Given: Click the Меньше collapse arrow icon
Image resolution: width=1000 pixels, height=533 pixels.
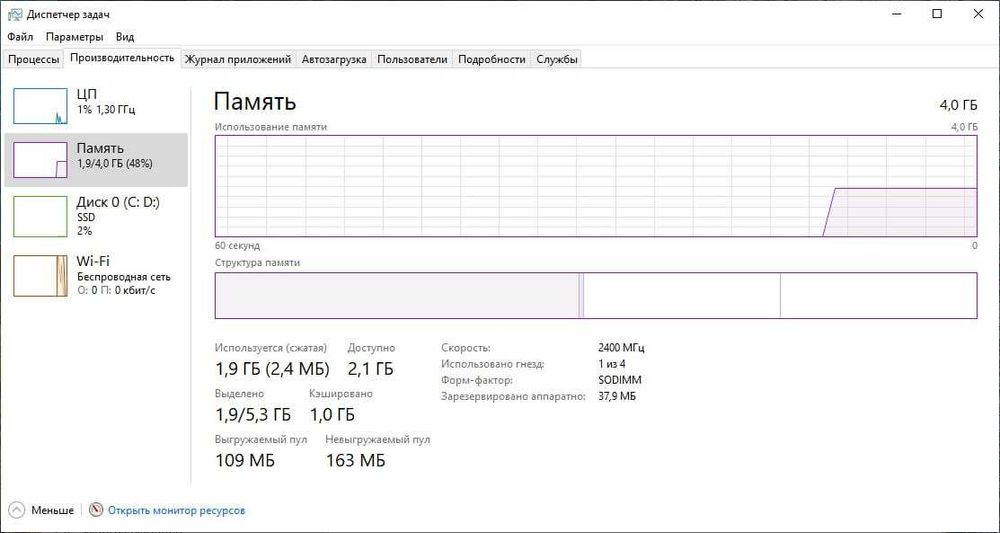Looking at the screenshot, I should 17,510.
